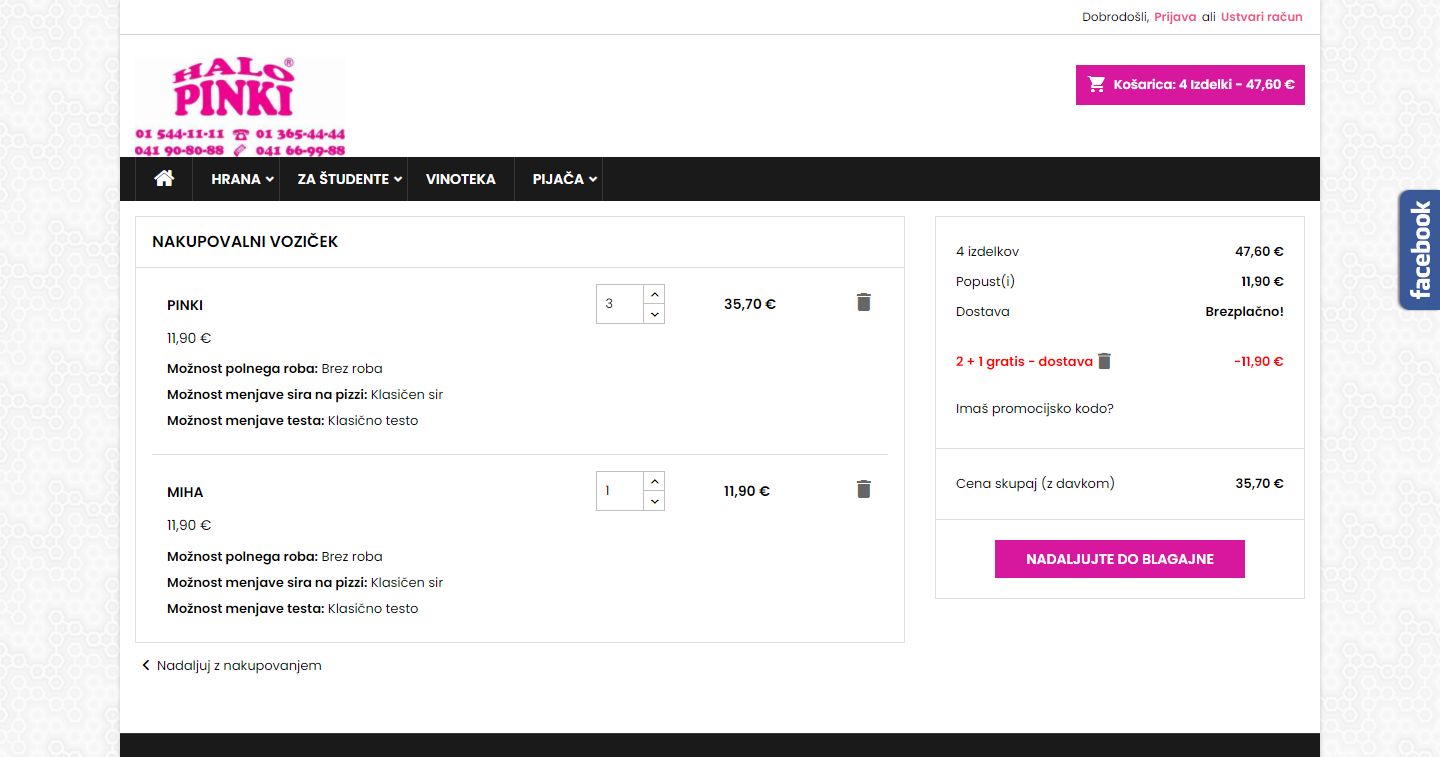Image resolution: width=1440 pixels, height=757 pixels.
Task: Go to the home page icon
Action: [x=164, y=179]
